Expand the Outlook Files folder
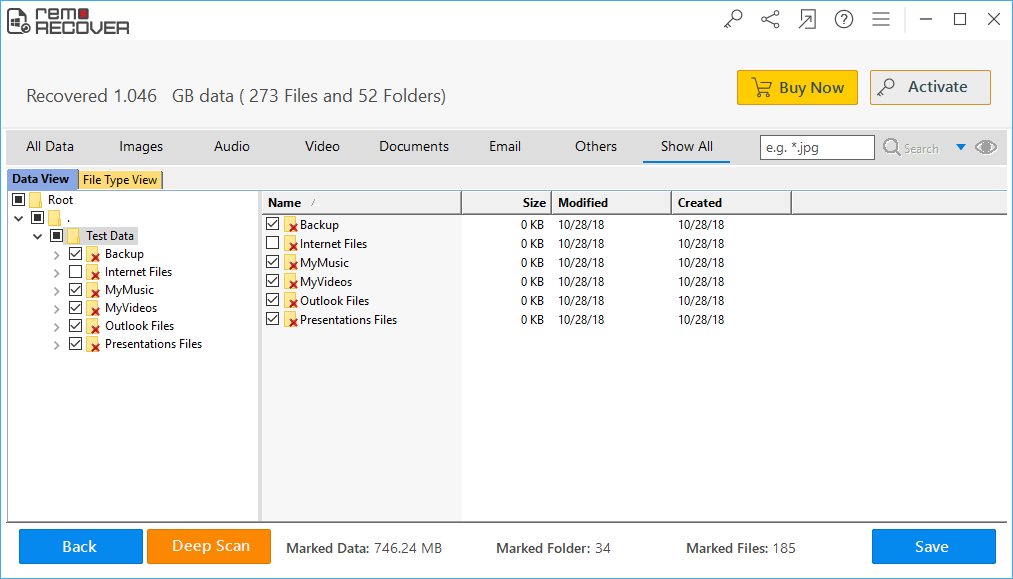This screenshot has height=579, width=1013. [57, 325]
